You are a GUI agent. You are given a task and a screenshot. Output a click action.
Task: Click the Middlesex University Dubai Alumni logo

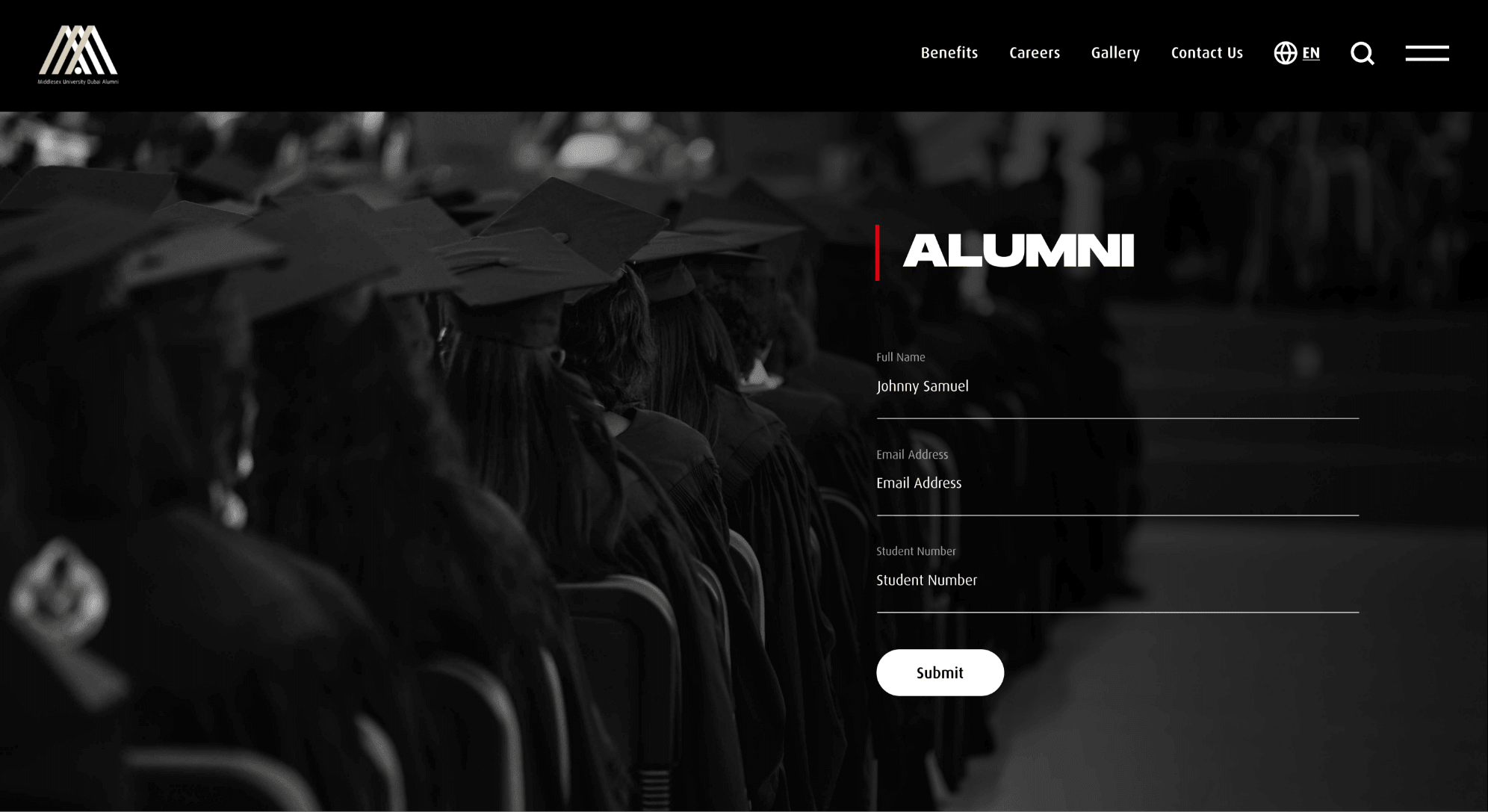click(x=78, y=55)
